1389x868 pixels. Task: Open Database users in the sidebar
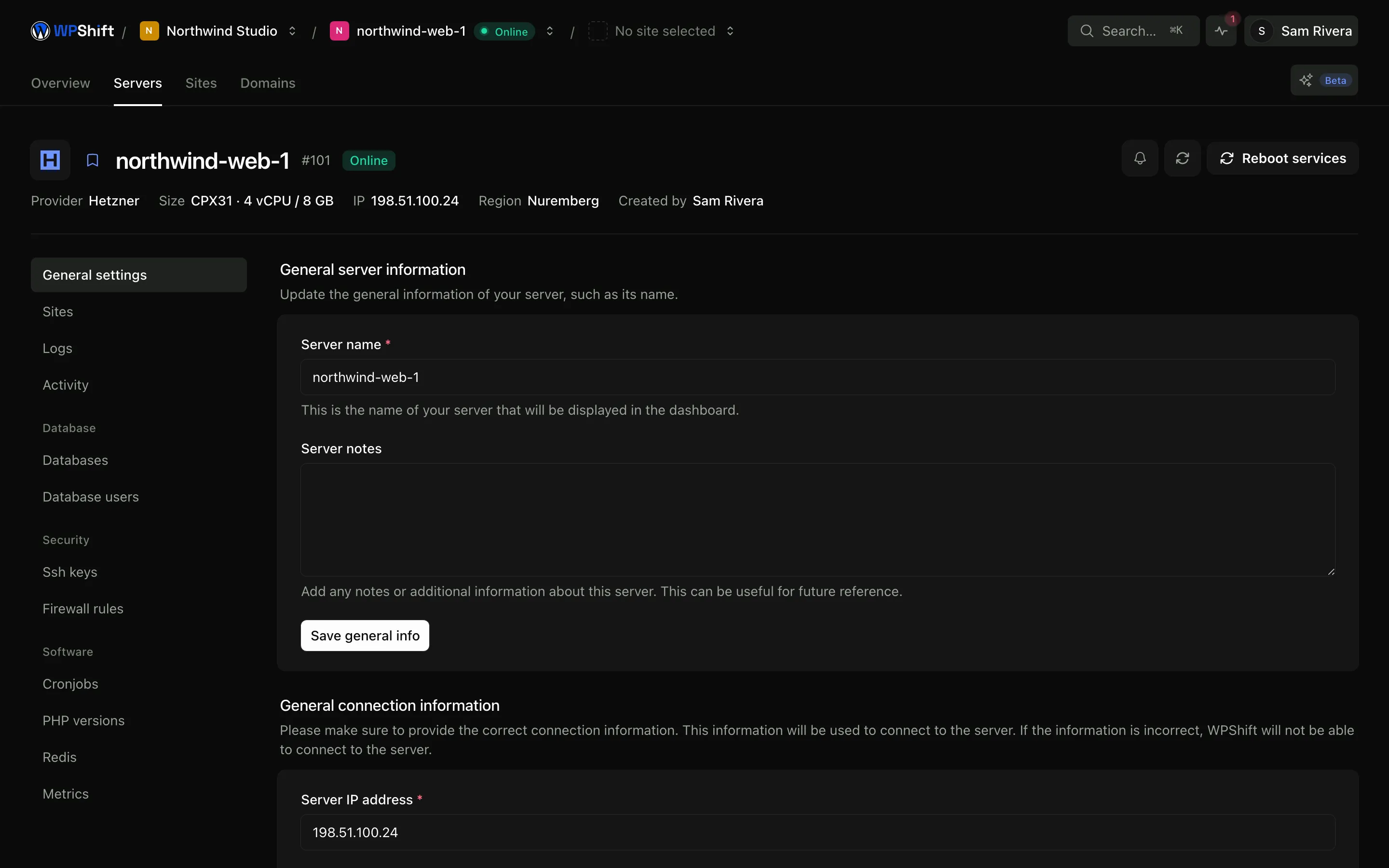pyautogui.click(x=139, y=497)
